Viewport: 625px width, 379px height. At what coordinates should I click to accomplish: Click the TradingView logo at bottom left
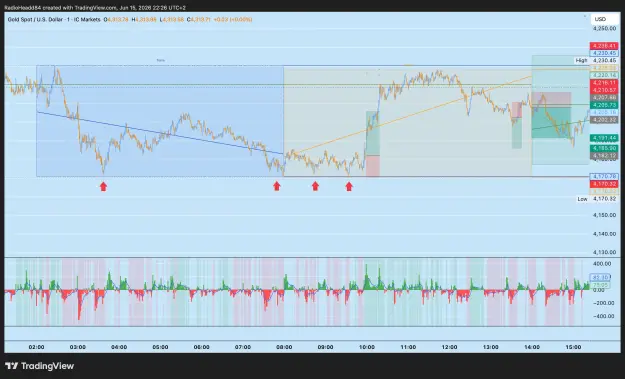39,366
